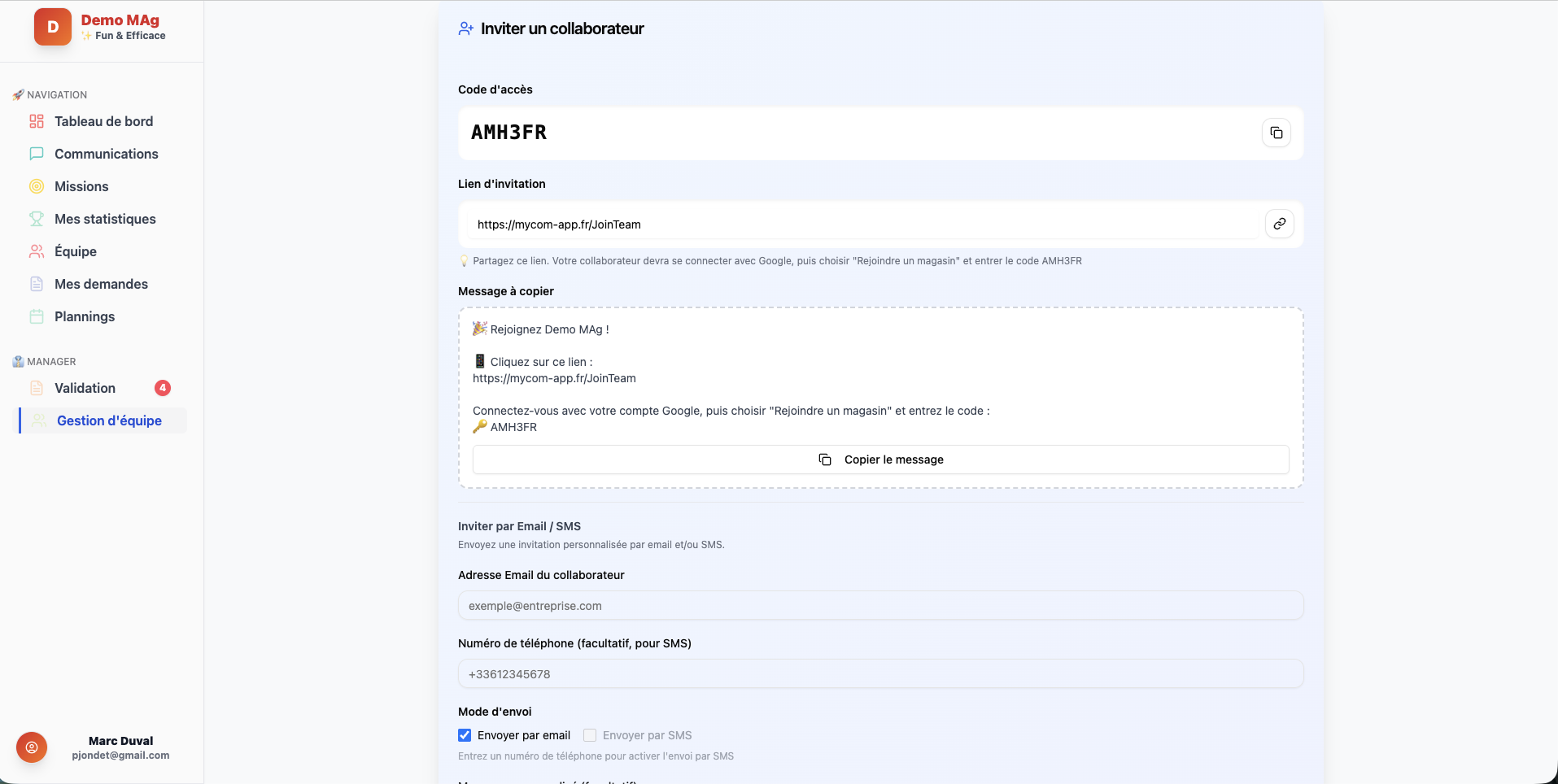The height and width of the screenshot is (784, 1558).
Task: Open the link https://mycom-app.fr/JoinTeam
Action: [558, 224]
